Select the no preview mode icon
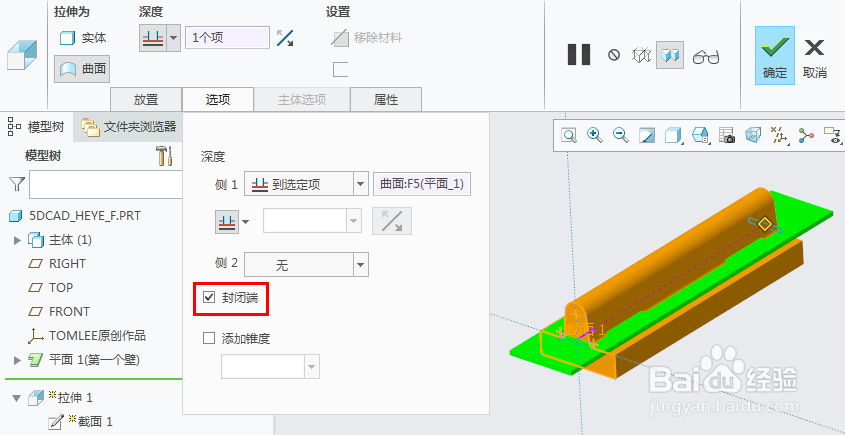Viewport: 845px width, 435px height. click(613, 54)
